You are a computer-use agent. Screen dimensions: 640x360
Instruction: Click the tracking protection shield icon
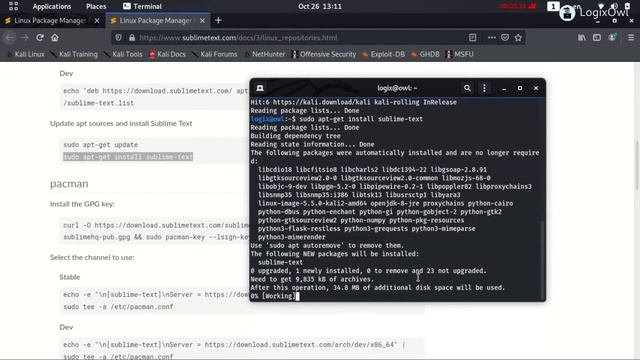118,38
